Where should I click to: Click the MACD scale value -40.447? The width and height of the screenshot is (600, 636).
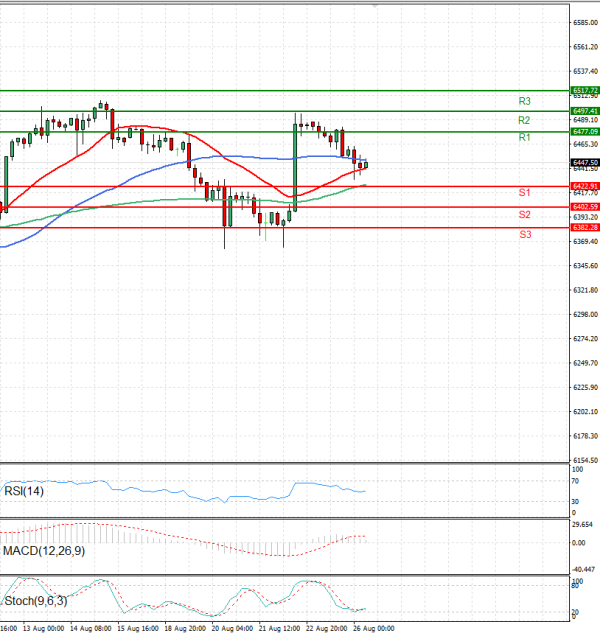(584, 569)
